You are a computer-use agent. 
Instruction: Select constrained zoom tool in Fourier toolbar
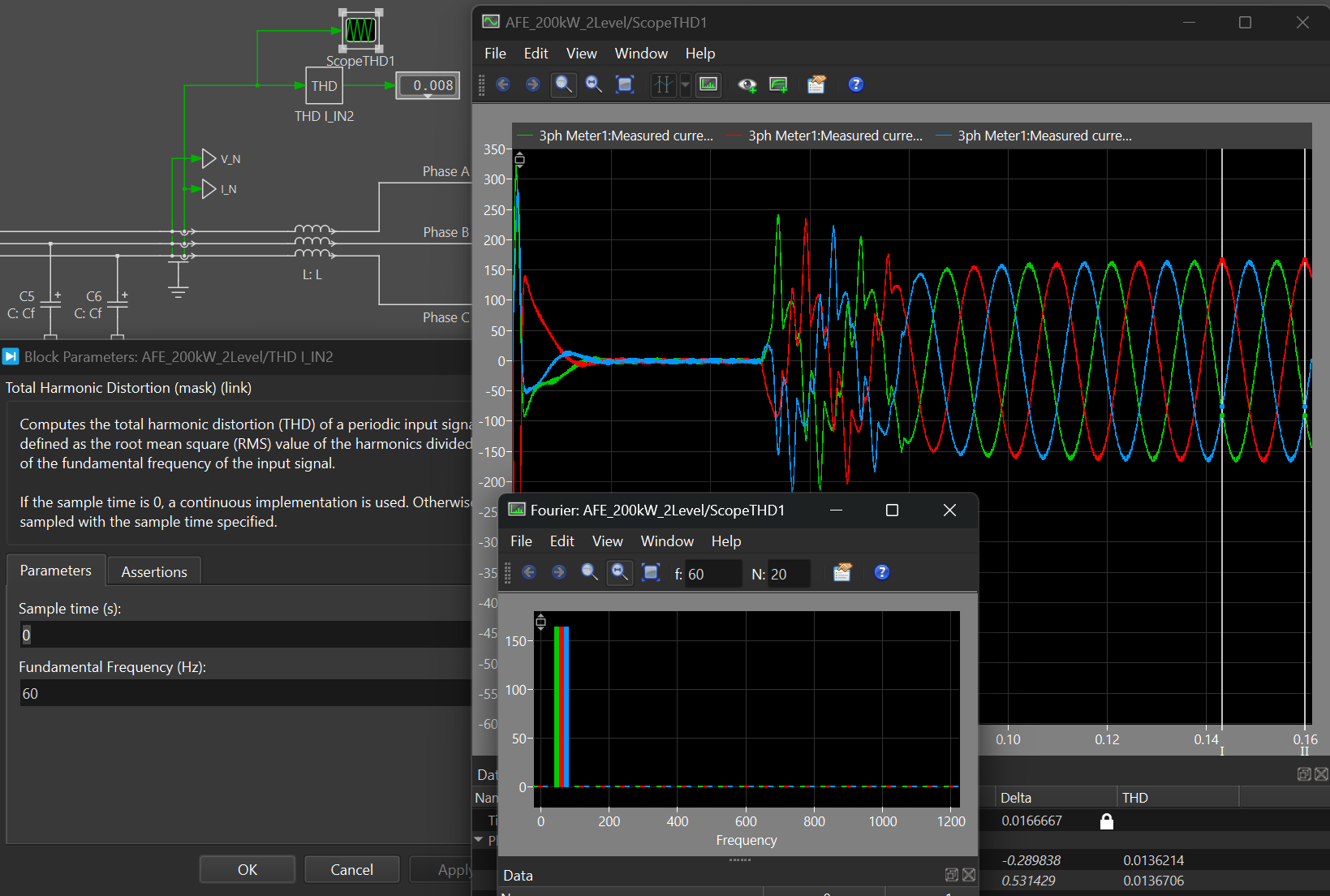[x=619, y=573]
